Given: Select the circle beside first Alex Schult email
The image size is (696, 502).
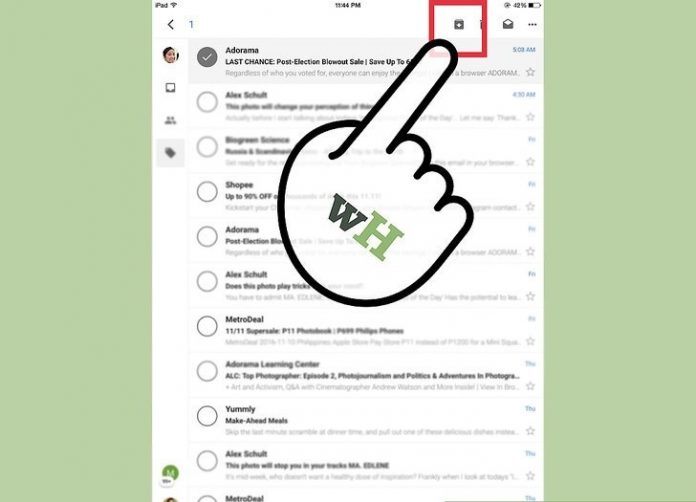Looking at the screenshot, I should 207,102.
